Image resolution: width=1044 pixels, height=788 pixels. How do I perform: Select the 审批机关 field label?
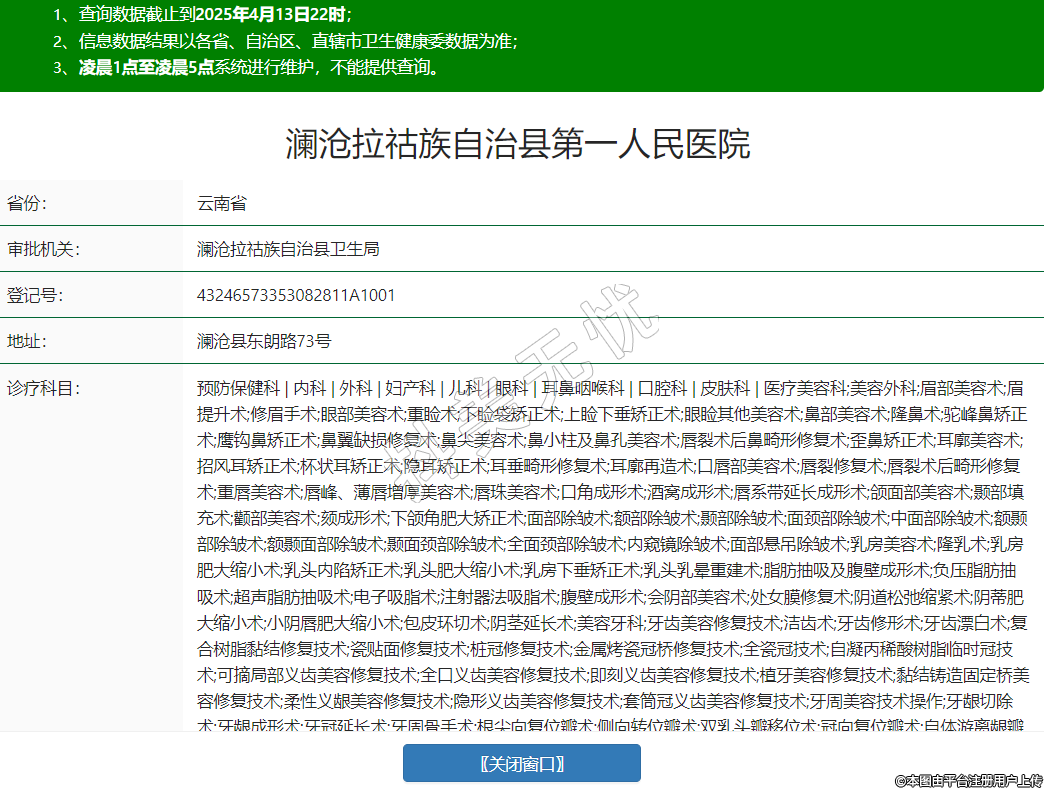42,249
